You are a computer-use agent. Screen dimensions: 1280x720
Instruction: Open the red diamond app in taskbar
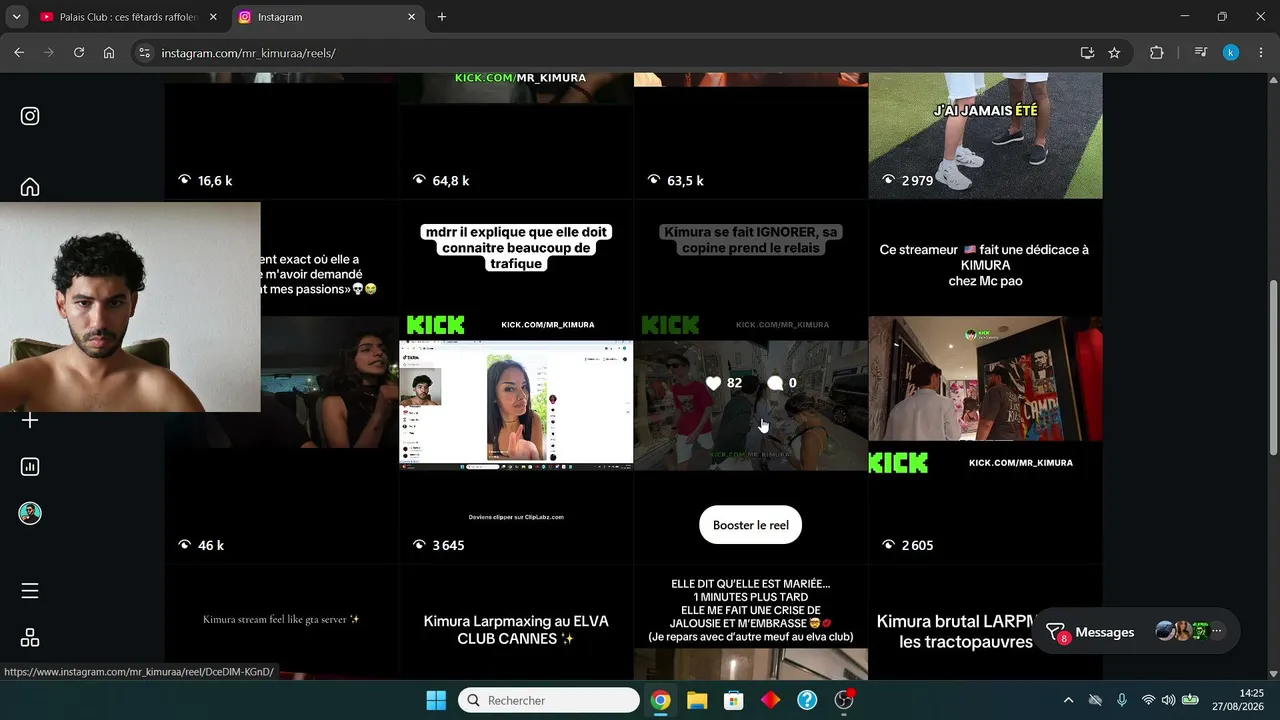pyautogui.click(x=770, y=700)
